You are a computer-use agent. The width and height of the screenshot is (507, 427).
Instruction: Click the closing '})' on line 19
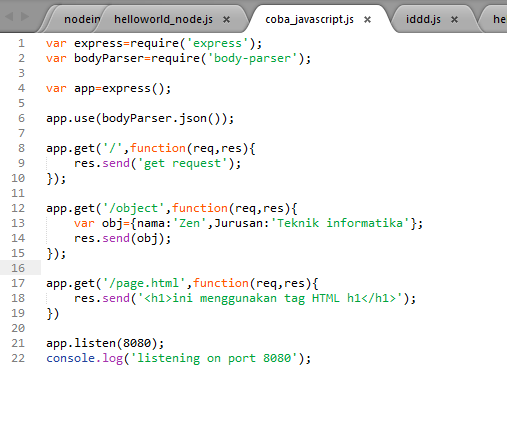pos(53,314)
